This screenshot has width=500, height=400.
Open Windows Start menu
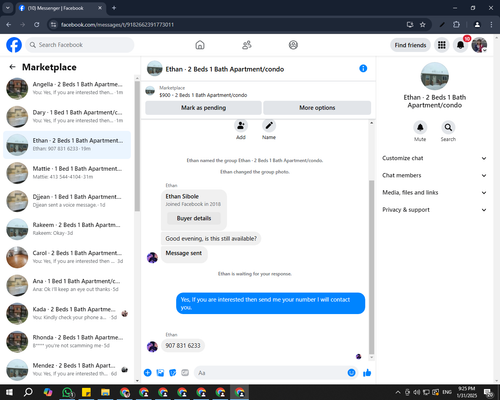(x=9, y=392)
